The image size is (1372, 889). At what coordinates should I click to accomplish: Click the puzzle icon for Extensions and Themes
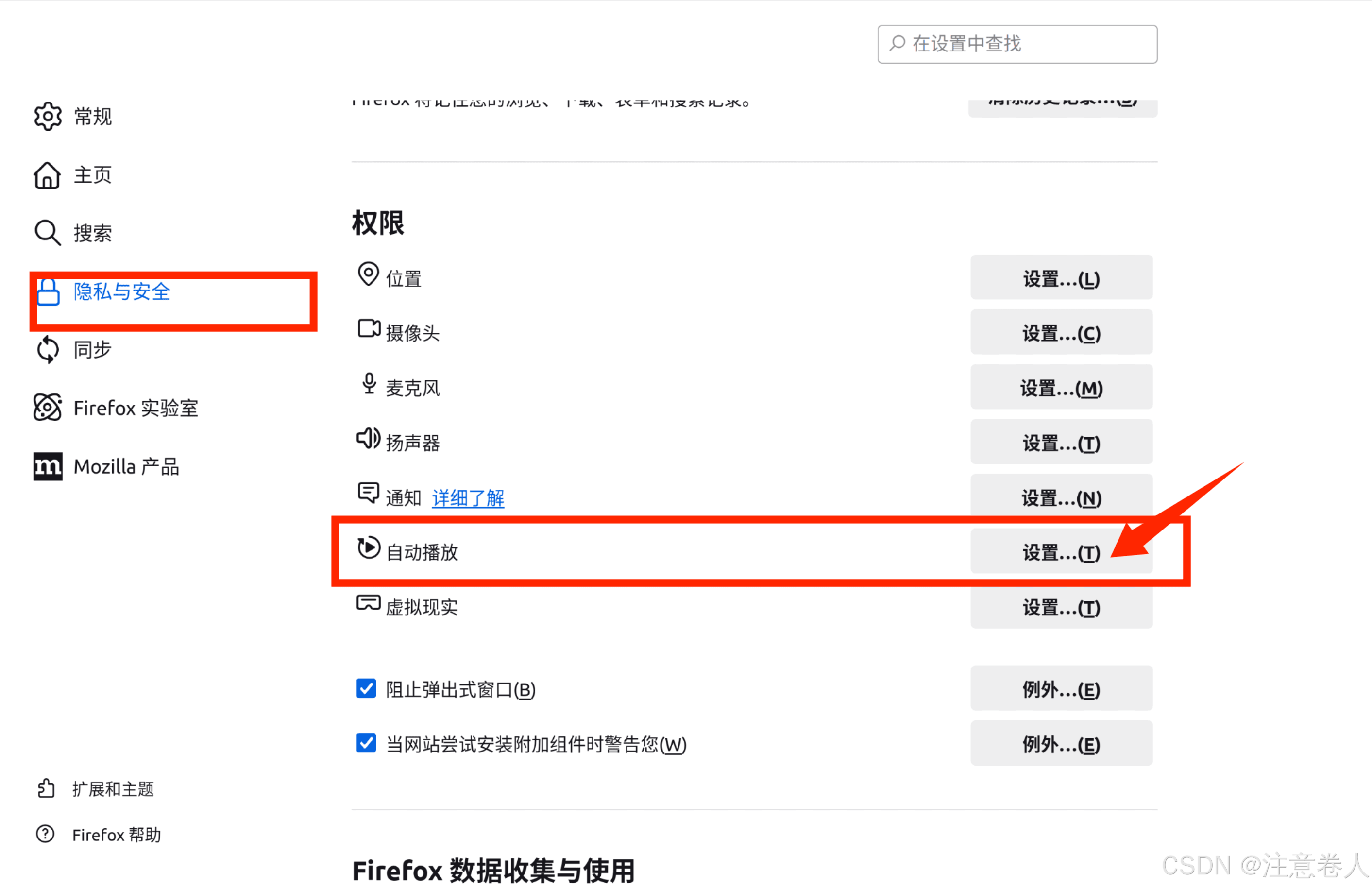click(x=46, y=788)
